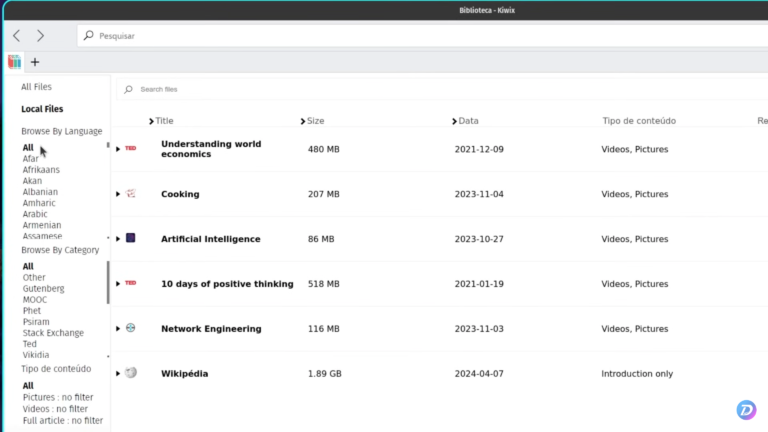Filter language by Albanian
The width and height of the screenshot is (768, 432).
pos(40,192)
